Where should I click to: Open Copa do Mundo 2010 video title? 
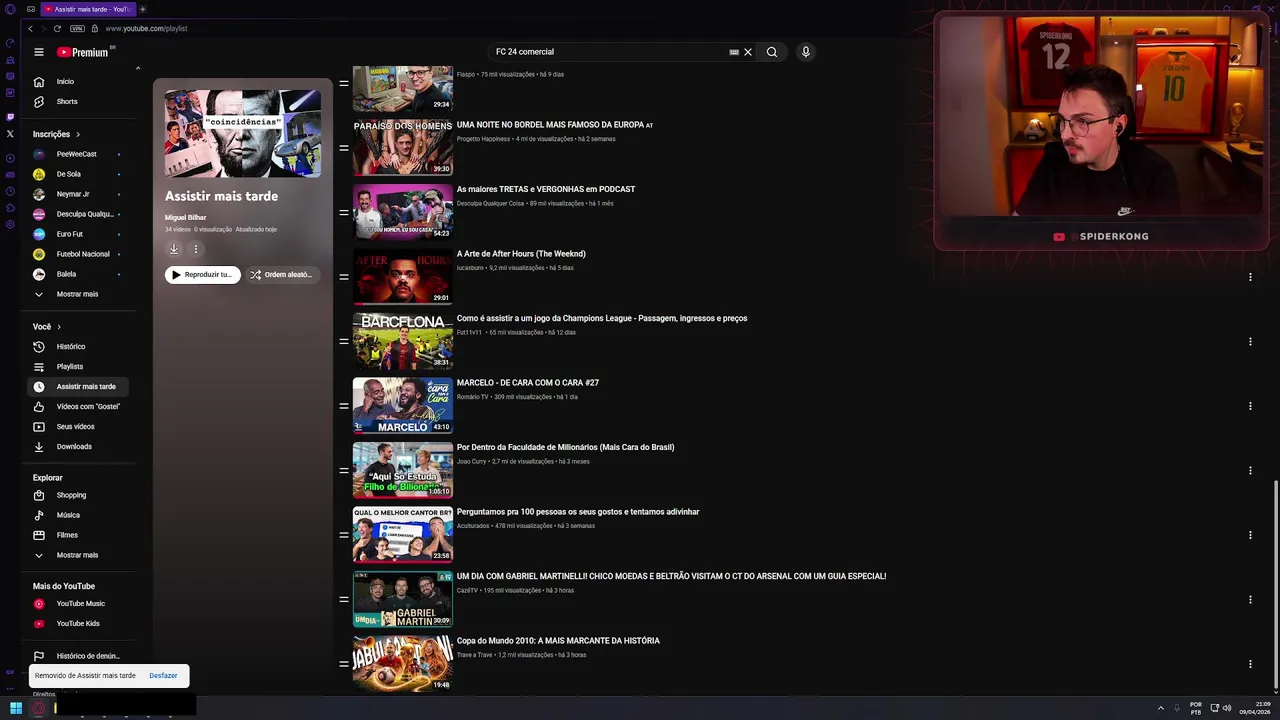pyautogui.click(x=558, y=641)
